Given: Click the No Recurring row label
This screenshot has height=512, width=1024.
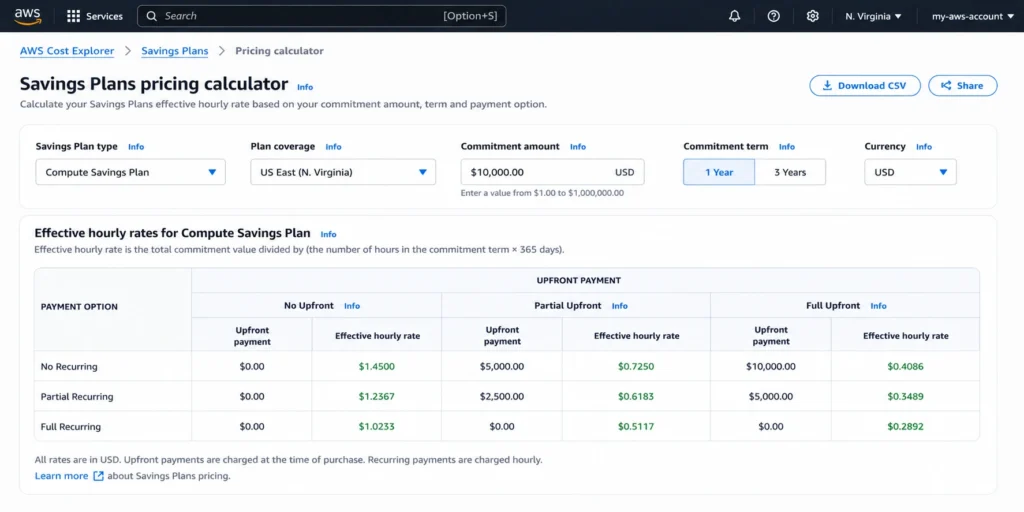Looking at the screenshot, I should coord(69,367).
